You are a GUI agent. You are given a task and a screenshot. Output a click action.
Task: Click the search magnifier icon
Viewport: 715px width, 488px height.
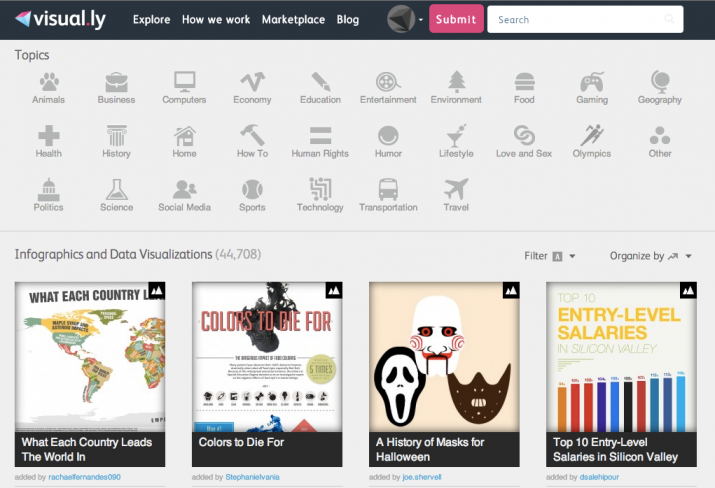click(x=669, y=19)
